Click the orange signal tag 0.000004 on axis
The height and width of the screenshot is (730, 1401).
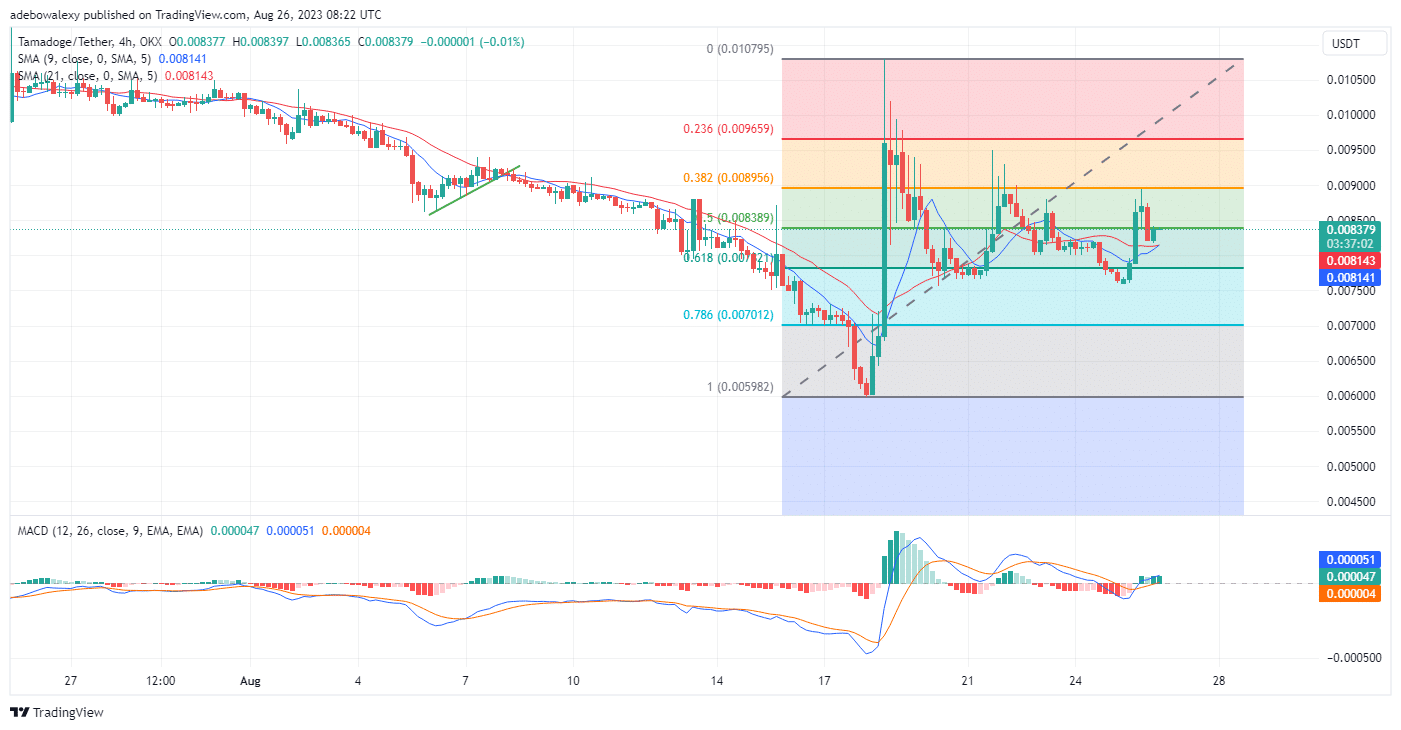coord(1351,593)
